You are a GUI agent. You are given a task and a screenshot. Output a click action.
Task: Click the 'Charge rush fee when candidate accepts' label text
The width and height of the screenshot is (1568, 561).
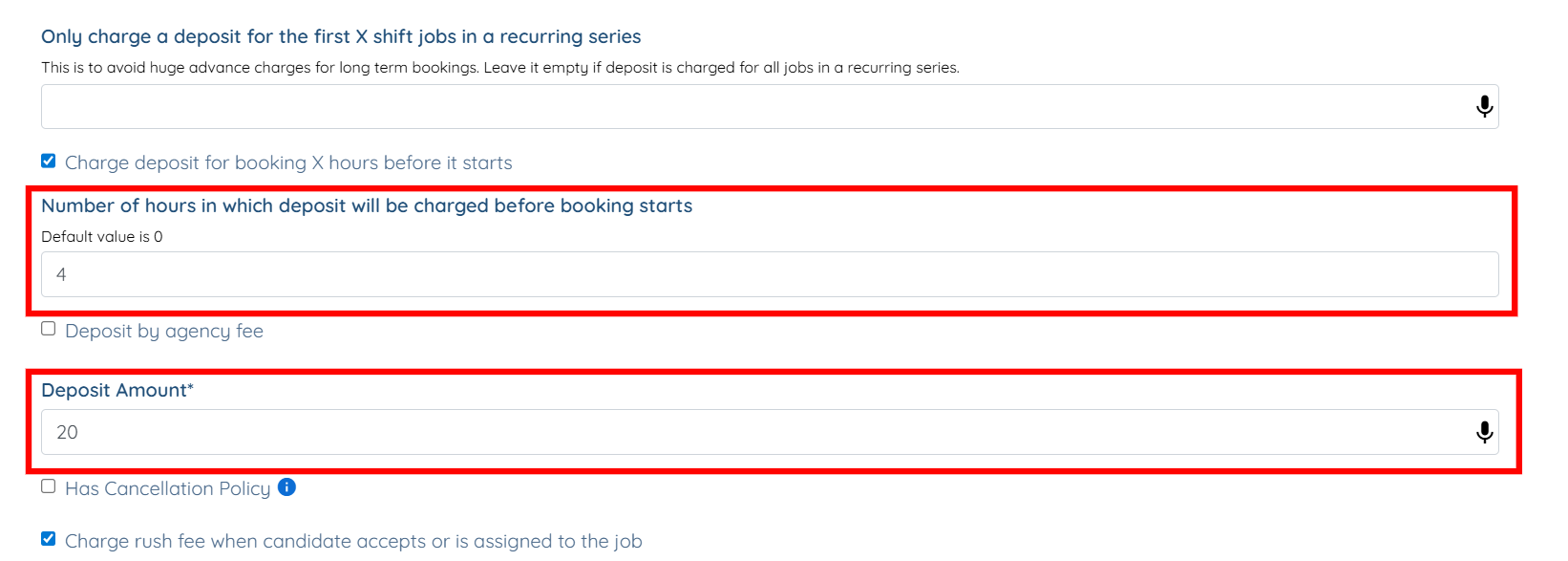click(353, 541)
